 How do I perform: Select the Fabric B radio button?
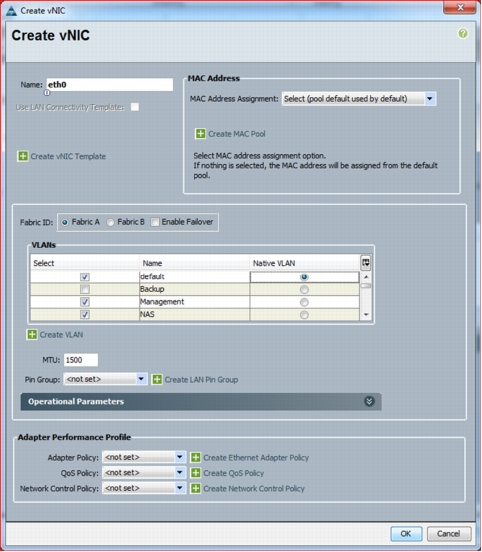[111, 222]
